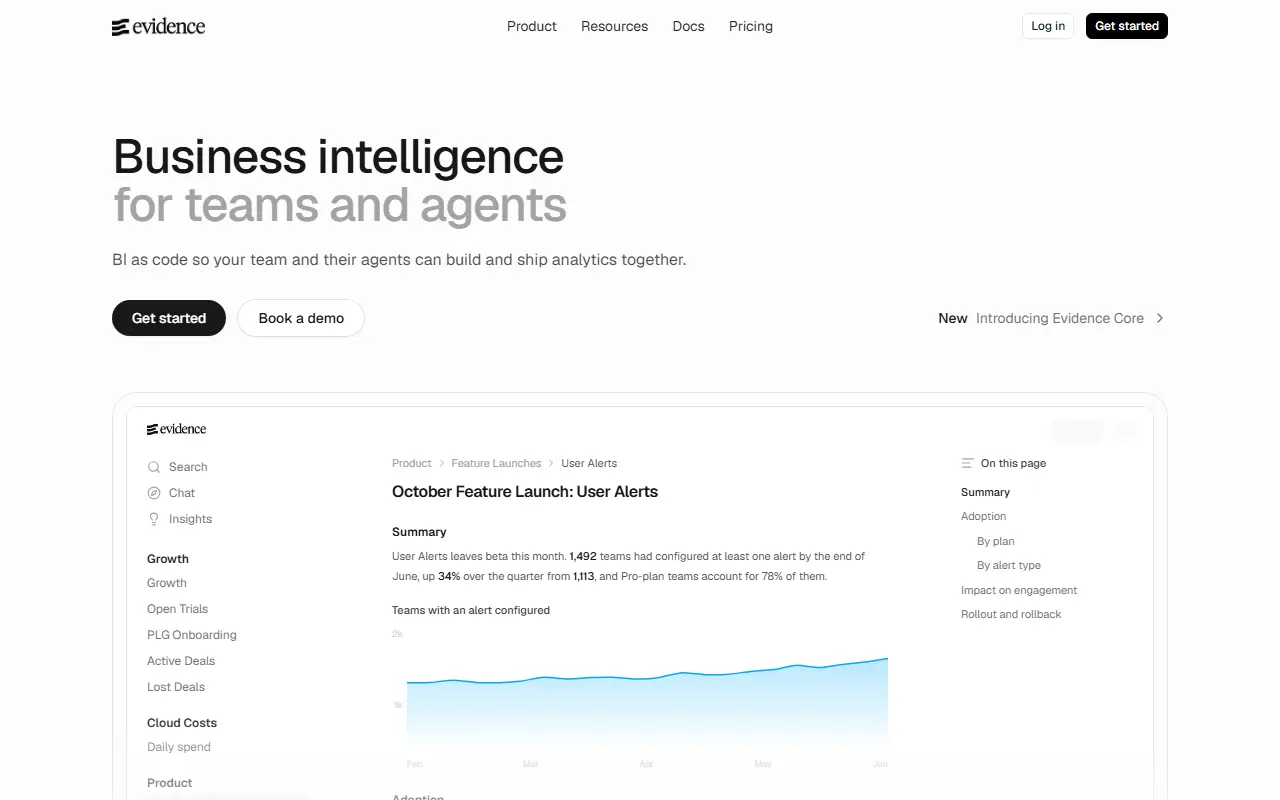This screenshot has width=1280, height=800.
Task: Open Open Trials in sidebar
Action: [178, 609]
